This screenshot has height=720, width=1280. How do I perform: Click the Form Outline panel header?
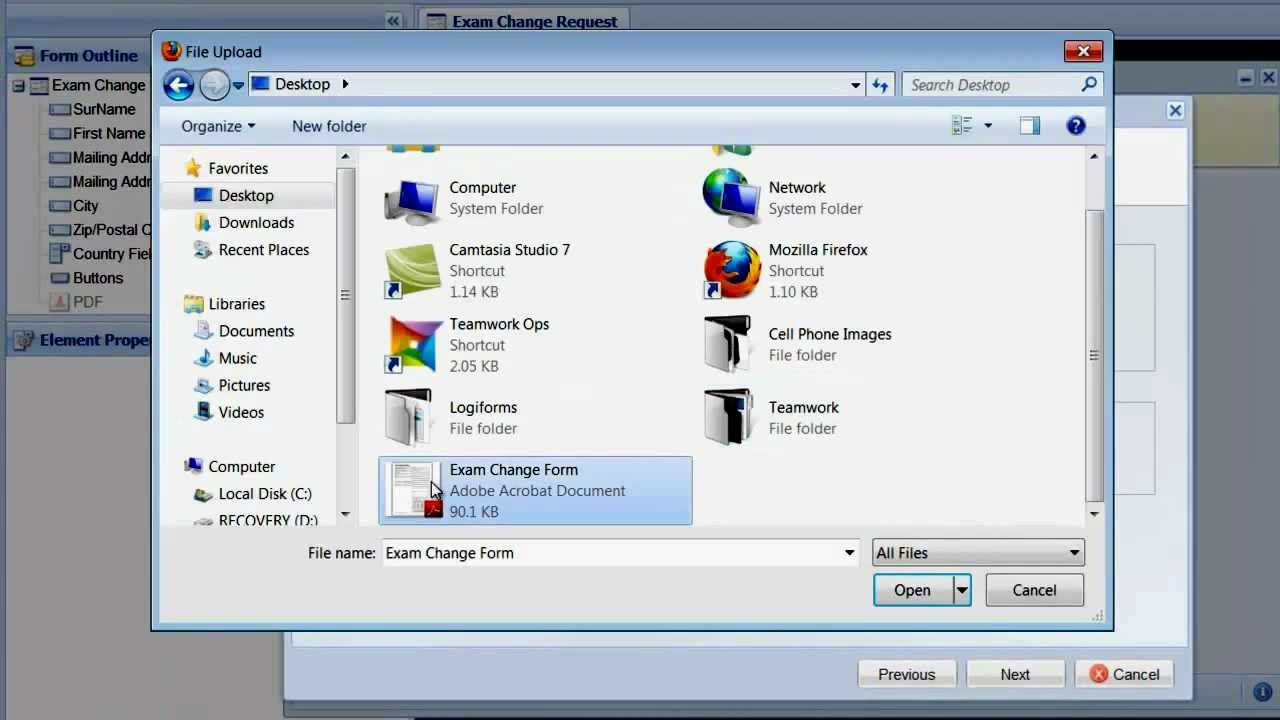pyautogui.click(x=79, y=56)
